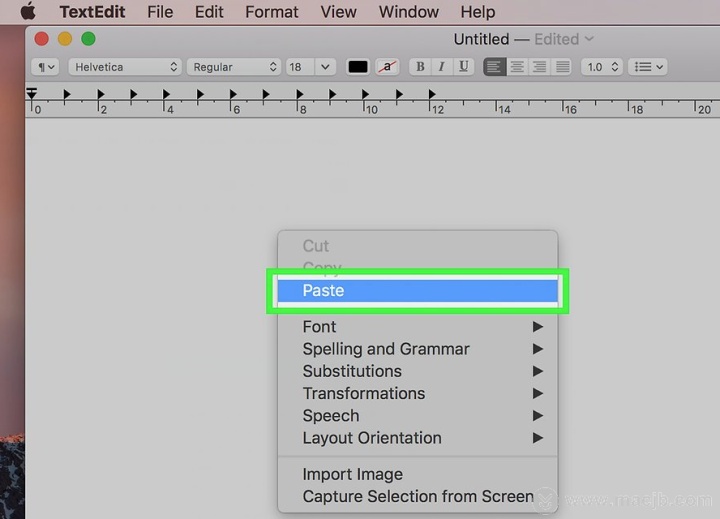Open the Helvetica font family dropdown
The width and height of the screenshot is (720, 519).
(125, 67)
